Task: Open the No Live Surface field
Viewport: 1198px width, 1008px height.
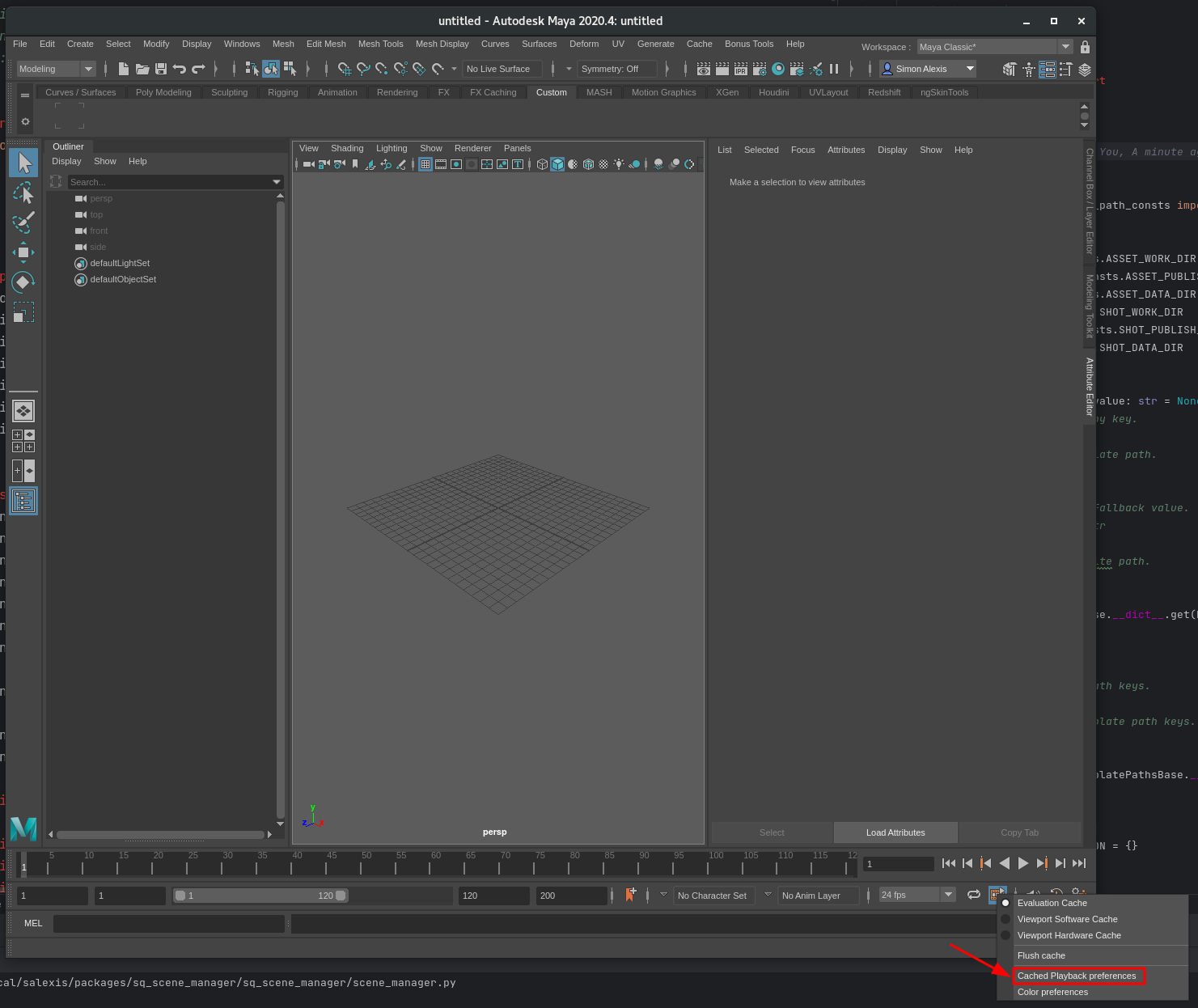Action: (502, 69)
